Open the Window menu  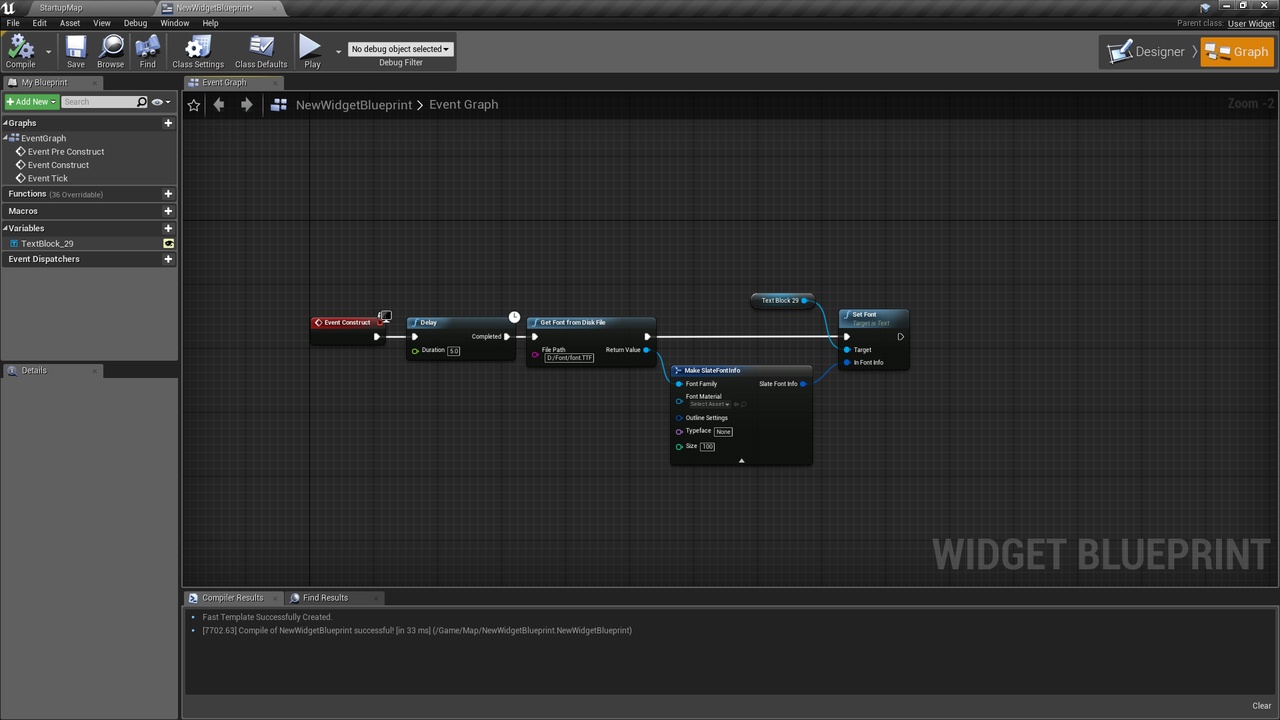pos(175,23)
